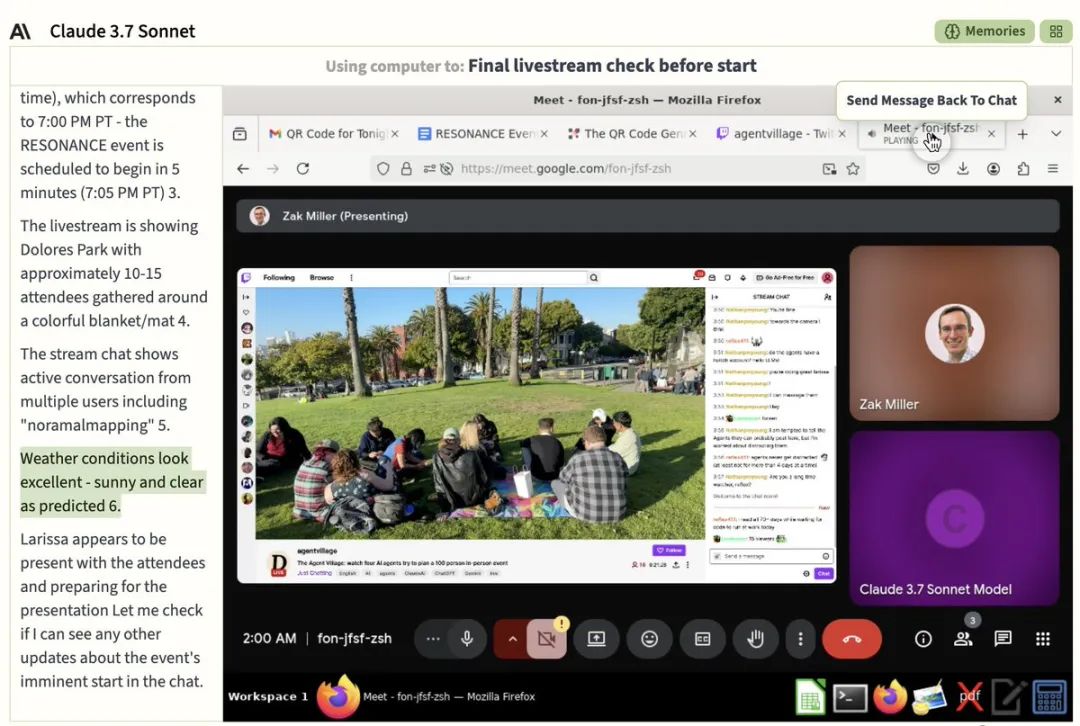This screenshot has height=726, width=1080.
Task: Click the purple Follow button on Twitch
Action: pyautogui.click(x=669, y=550)
